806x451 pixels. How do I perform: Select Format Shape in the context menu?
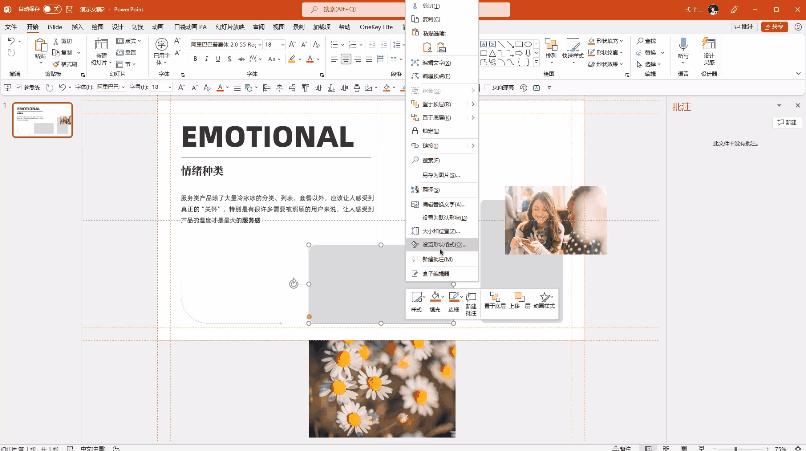(x=442, y=245)
